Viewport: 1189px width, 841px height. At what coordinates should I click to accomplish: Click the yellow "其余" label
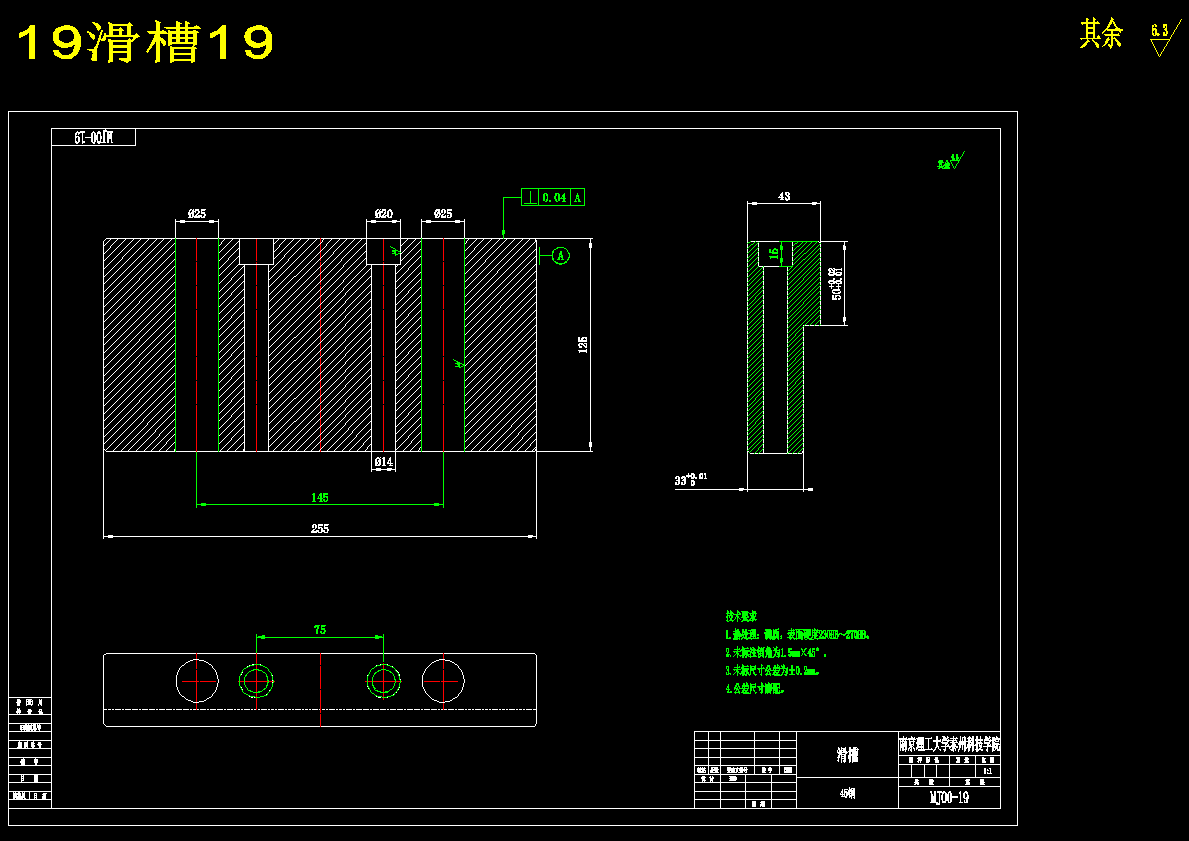pyautogui.click(x=1101, y=34)
